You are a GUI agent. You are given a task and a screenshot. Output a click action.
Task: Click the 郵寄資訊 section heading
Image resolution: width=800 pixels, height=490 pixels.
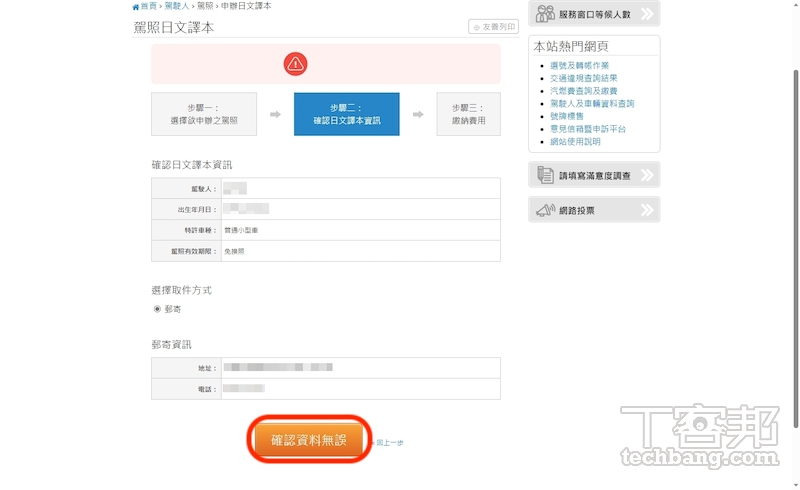tap(171, 345)
